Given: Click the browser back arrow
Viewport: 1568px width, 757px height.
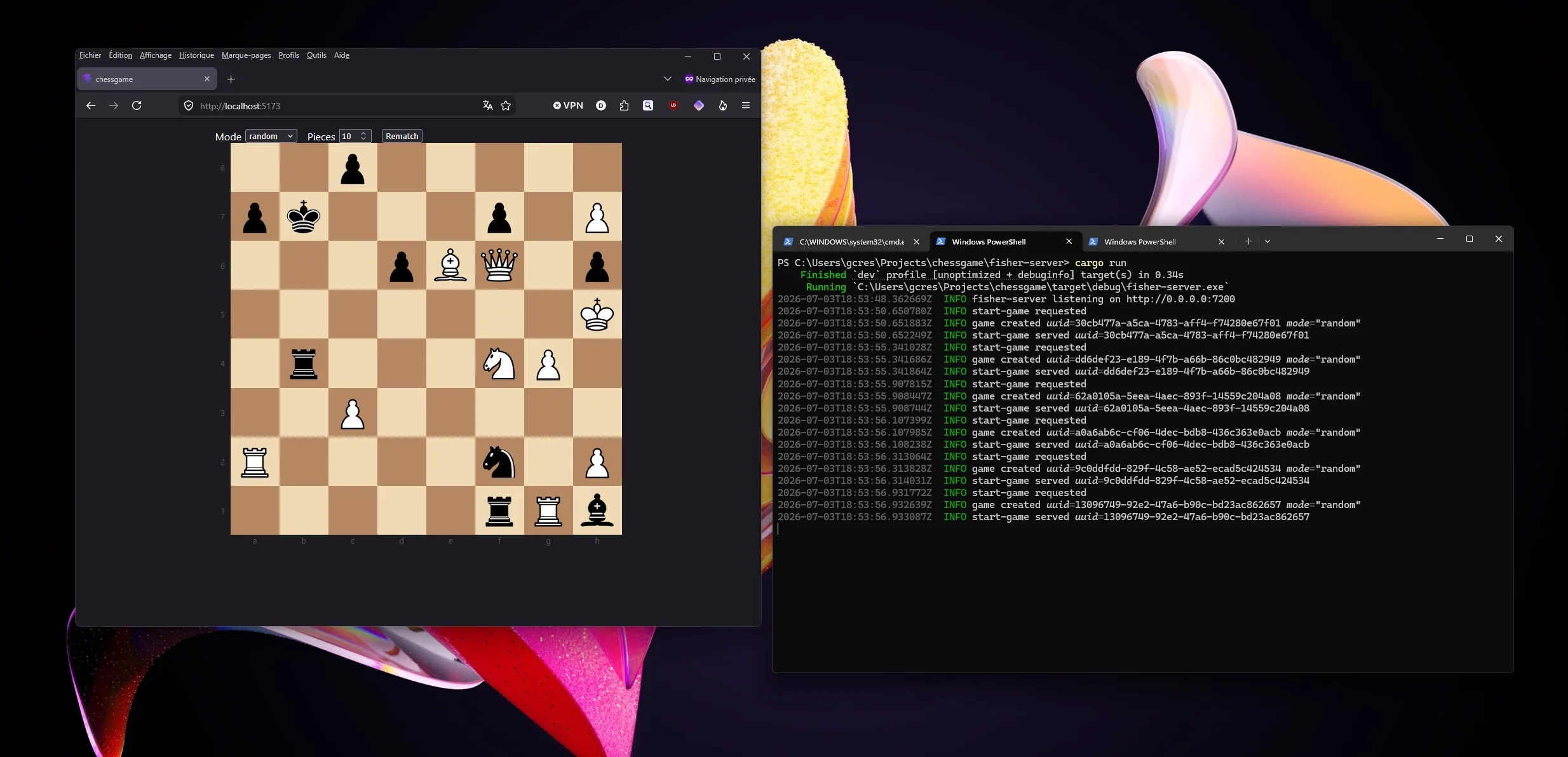Looking at the screenshot, I should [x=91, y=105].
